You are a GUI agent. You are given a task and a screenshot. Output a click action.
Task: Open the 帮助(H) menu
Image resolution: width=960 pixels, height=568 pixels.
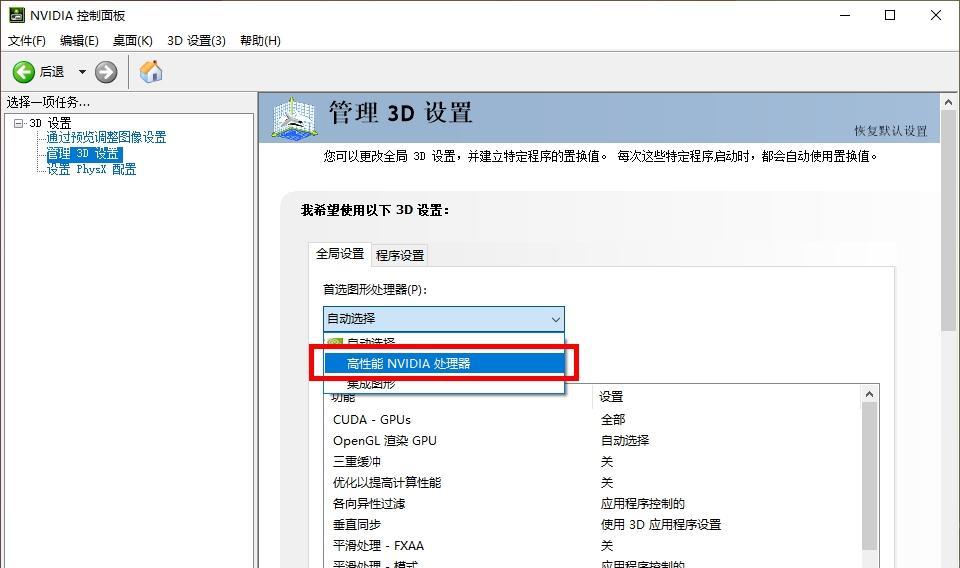[x=260, y=40]
